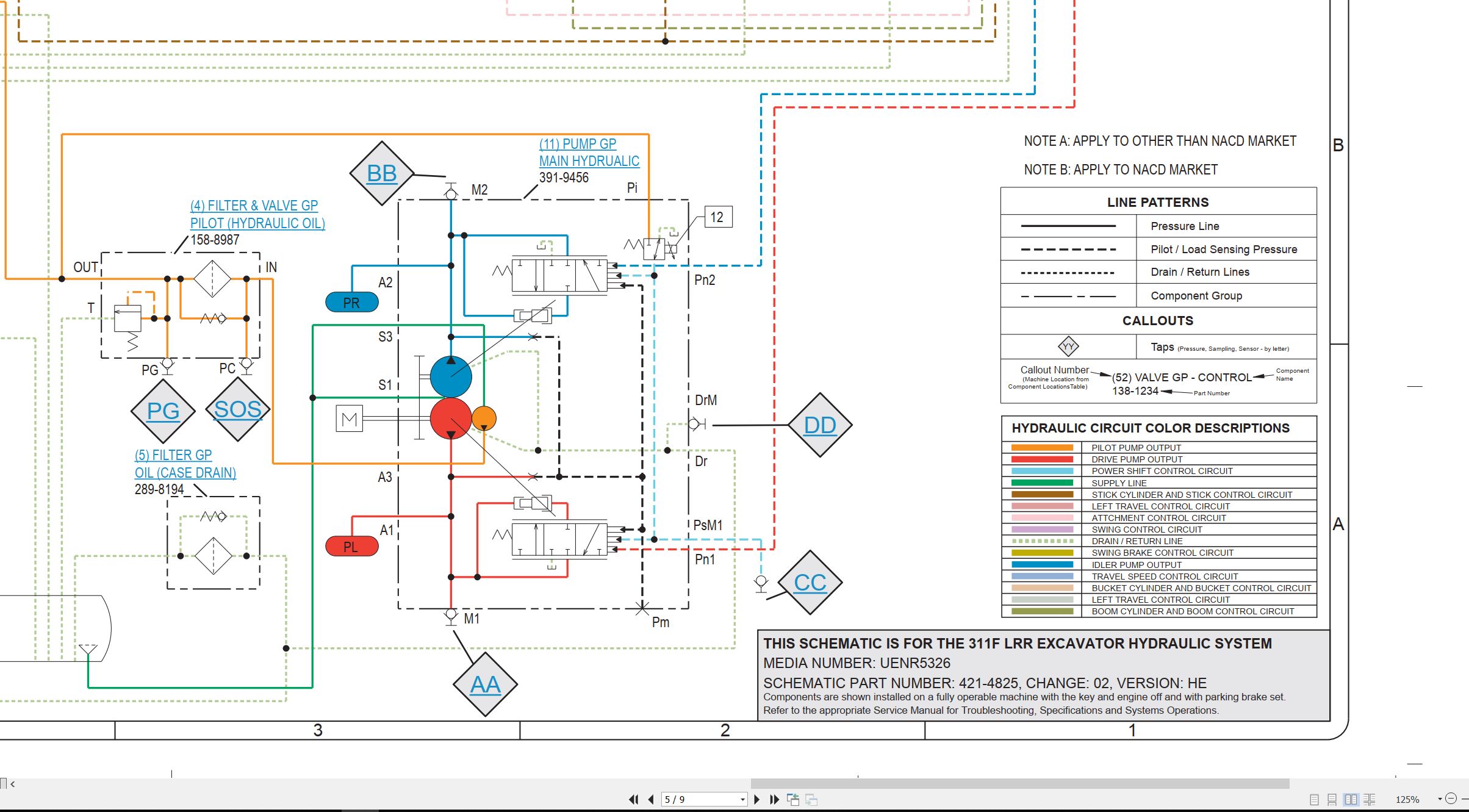Click the 125% zoom value
The image size is (1469, 812).
point(1407,799)
